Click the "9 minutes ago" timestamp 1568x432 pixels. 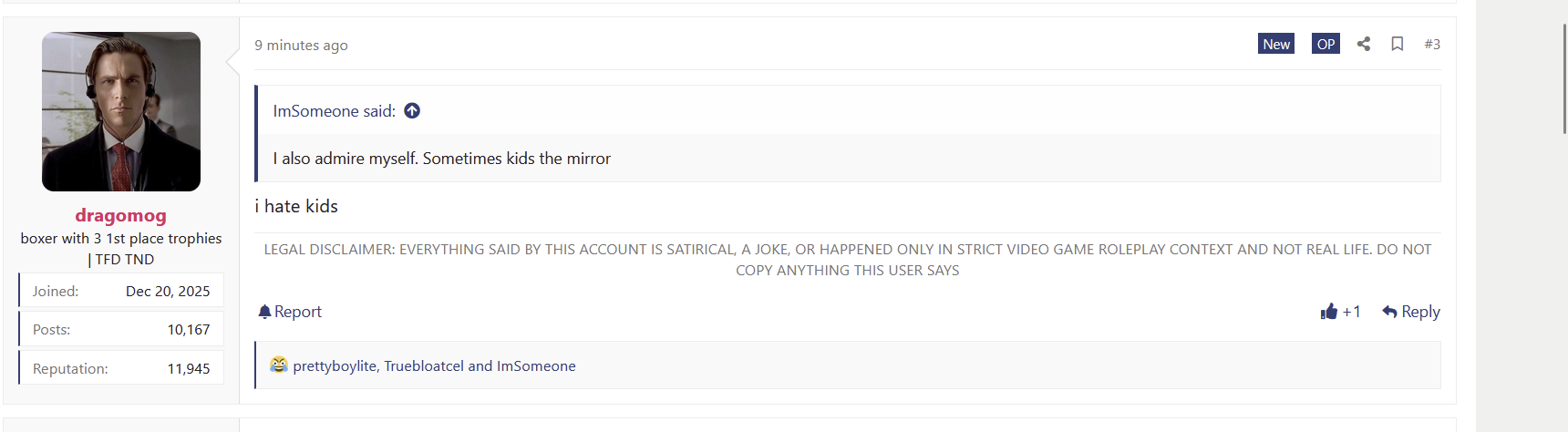(x=301, y=45)
